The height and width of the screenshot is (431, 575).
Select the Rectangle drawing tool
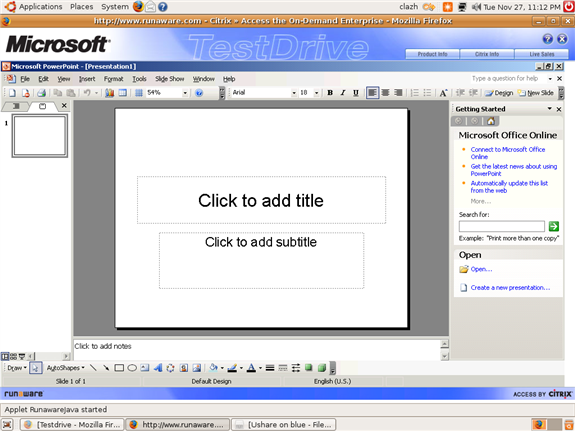click(119, 368)
